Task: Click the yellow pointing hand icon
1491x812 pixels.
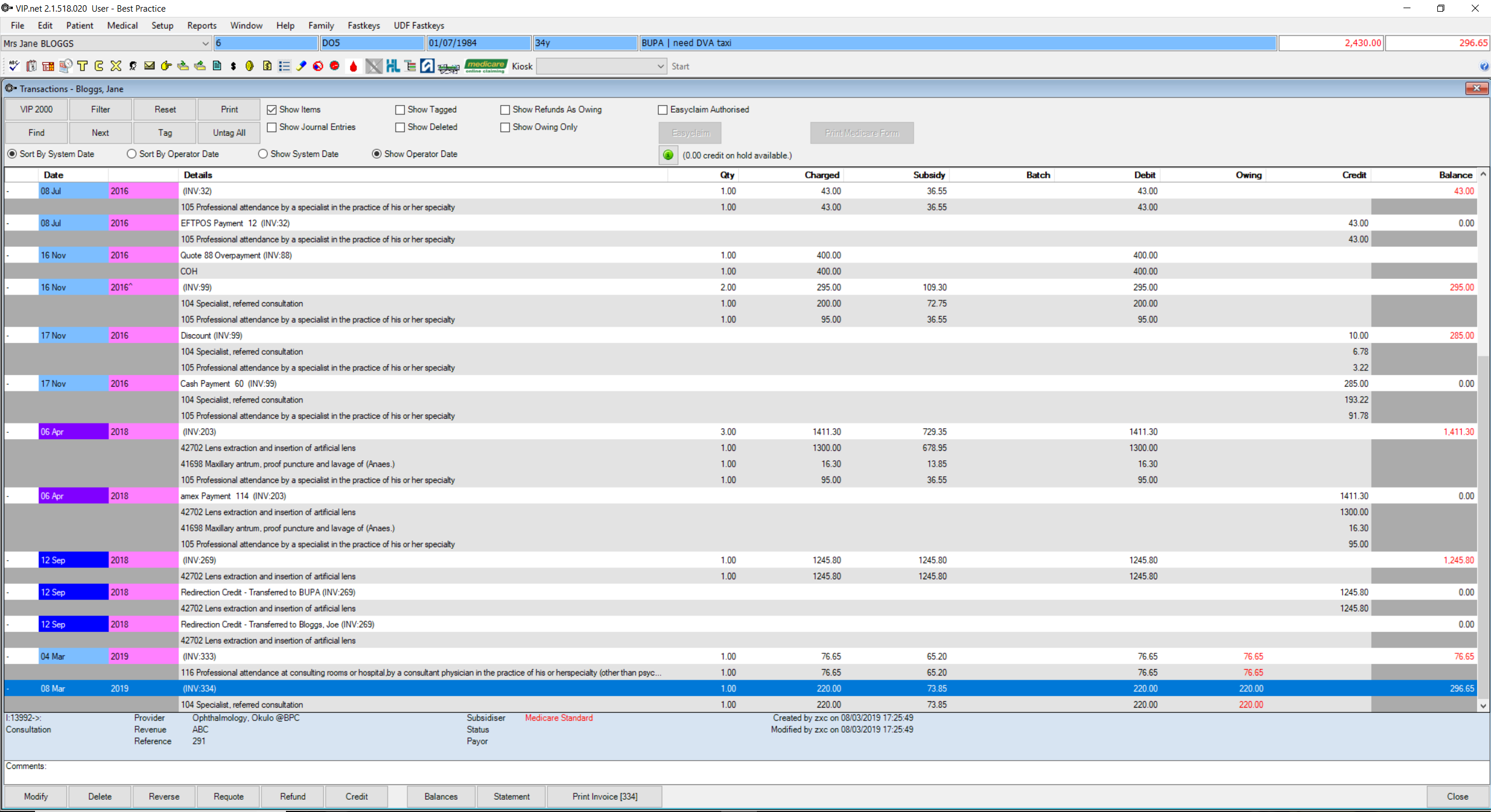Action: point(166,66)
